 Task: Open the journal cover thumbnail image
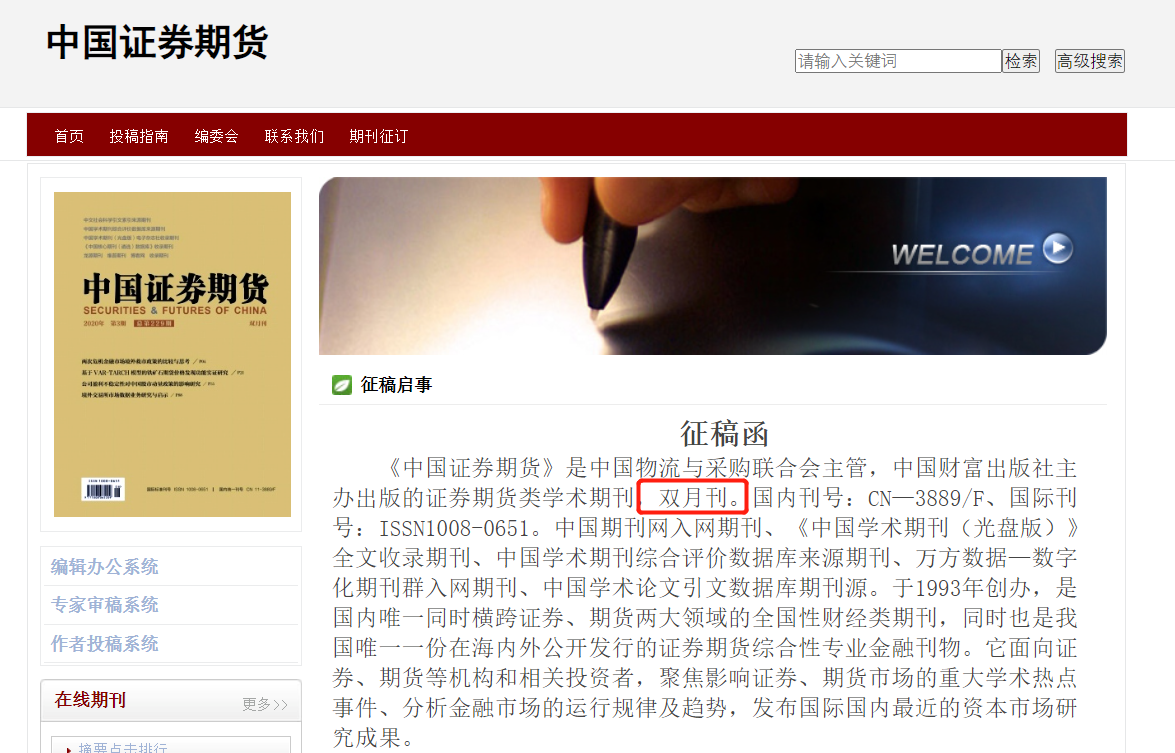pyautogui.click(x=172, y=354)
